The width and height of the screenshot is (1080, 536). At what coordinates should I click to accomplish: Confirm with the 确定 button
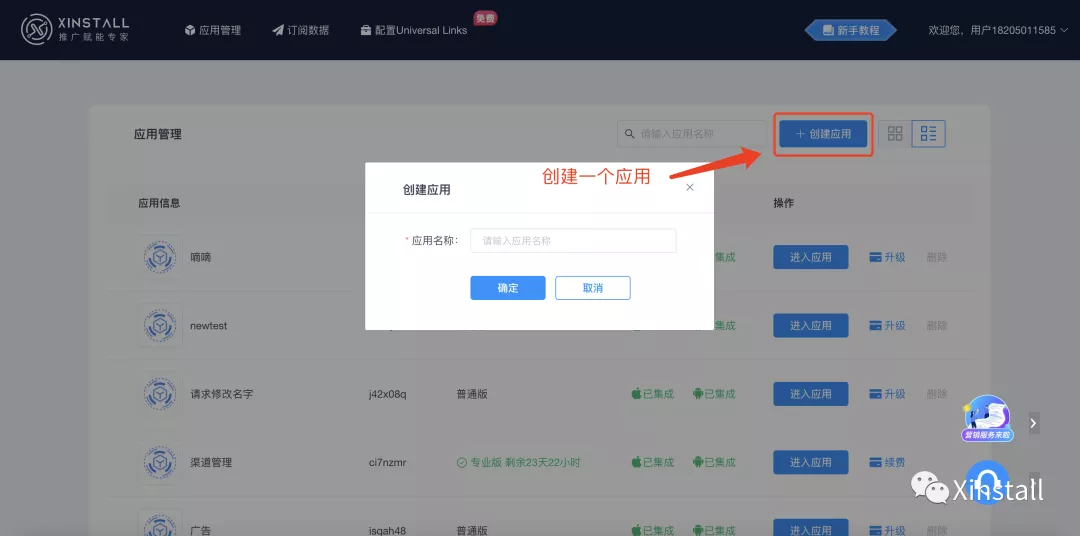tap(508, 288)
